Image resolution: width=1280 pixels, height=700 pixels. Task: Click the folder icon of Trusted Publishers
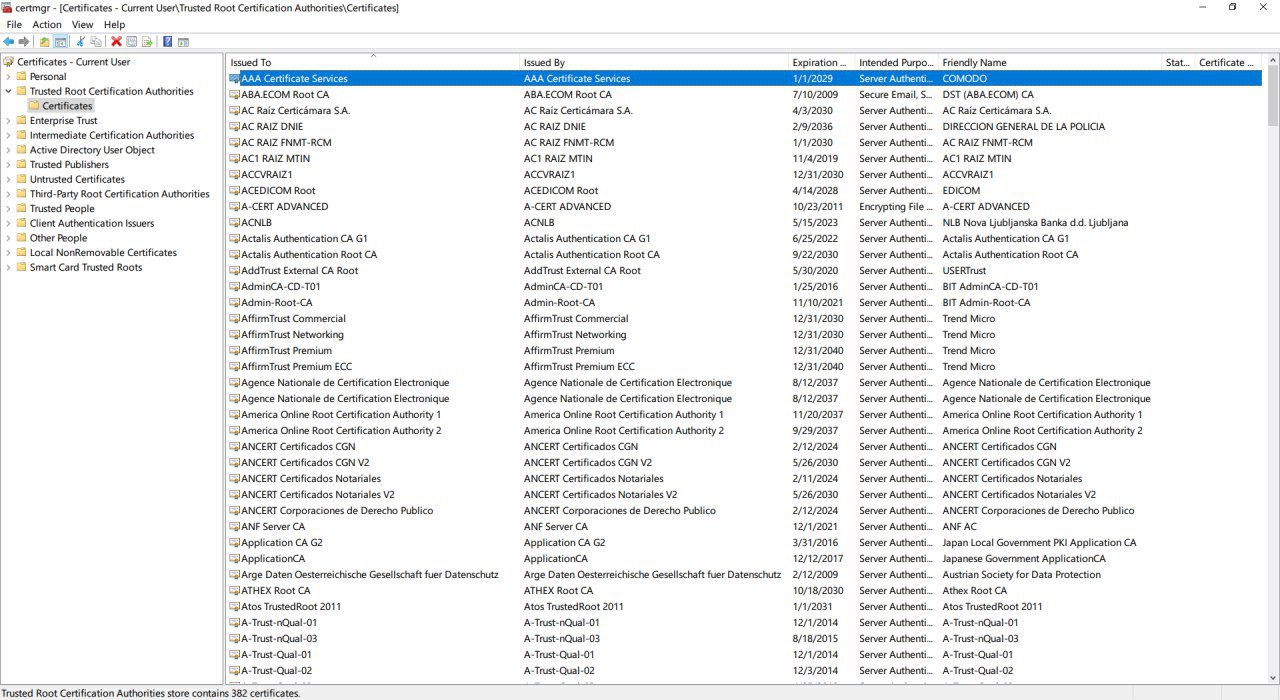click(21, 165)
